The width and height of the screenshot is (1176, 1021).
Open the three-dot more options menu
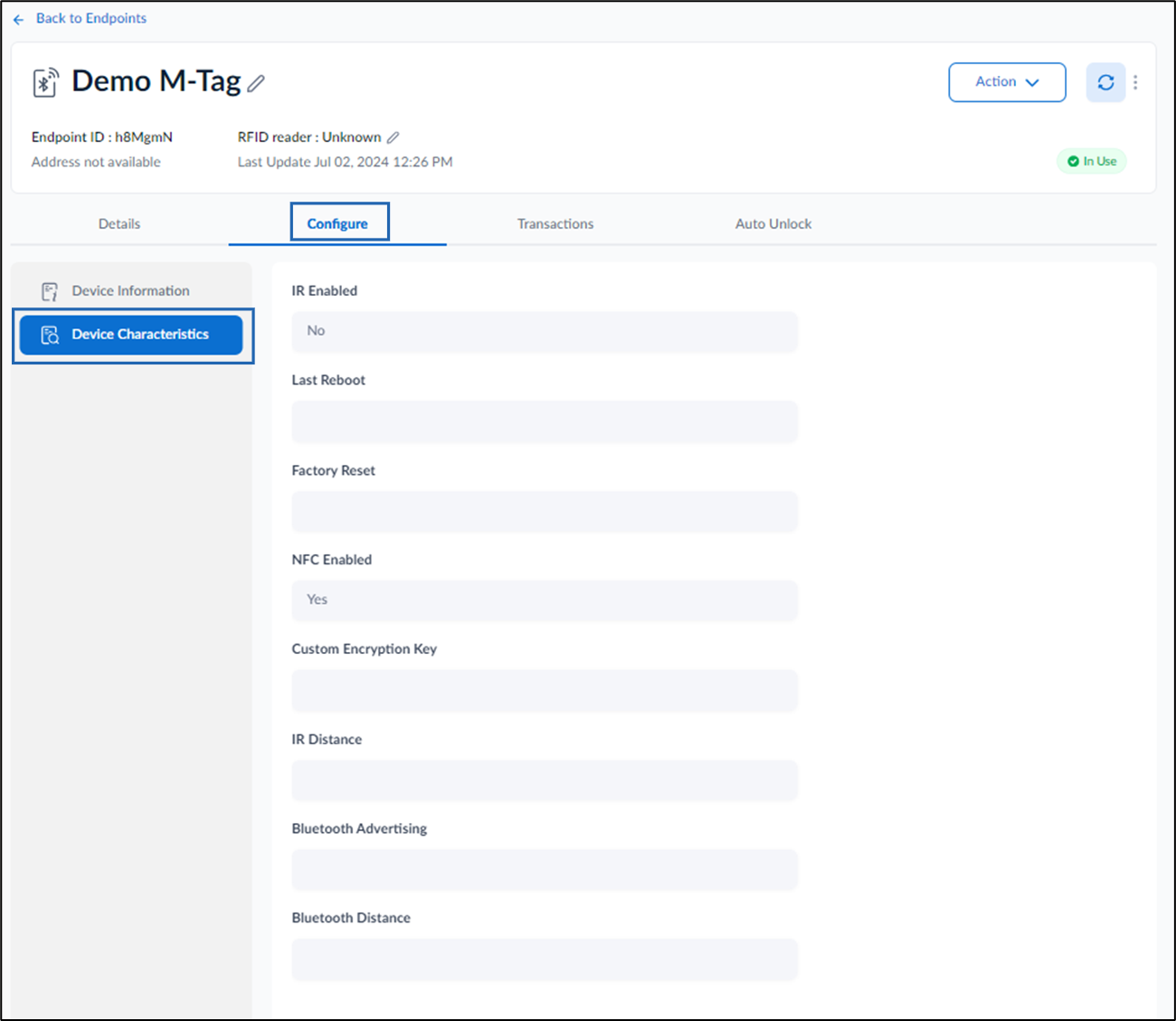[1135, 82]
